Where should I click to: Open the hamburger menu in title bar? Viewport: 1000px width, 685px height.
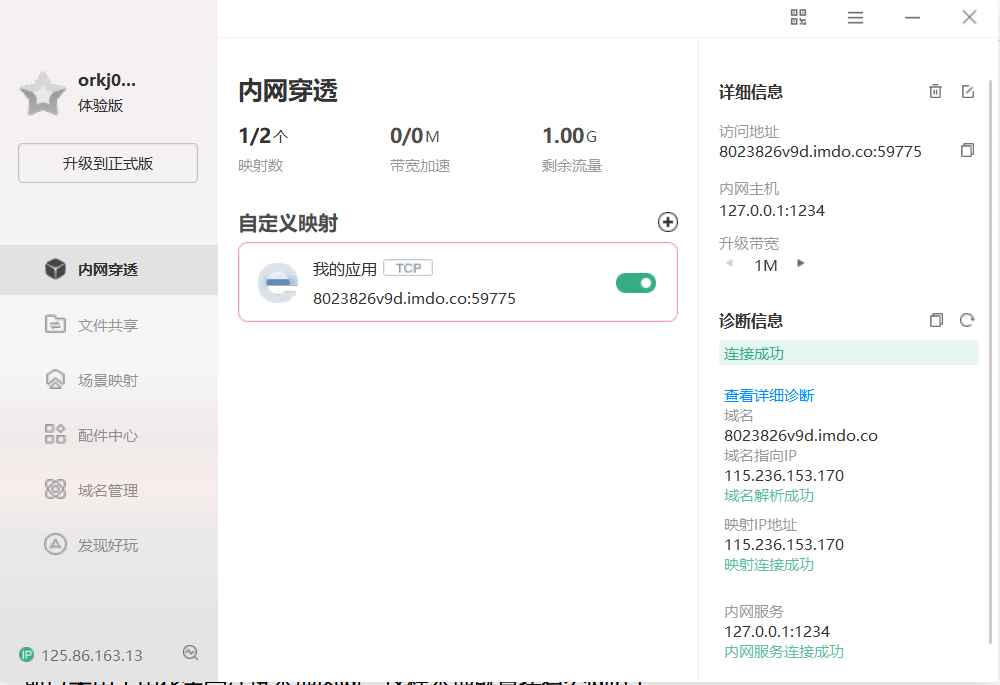coord(855,17)
